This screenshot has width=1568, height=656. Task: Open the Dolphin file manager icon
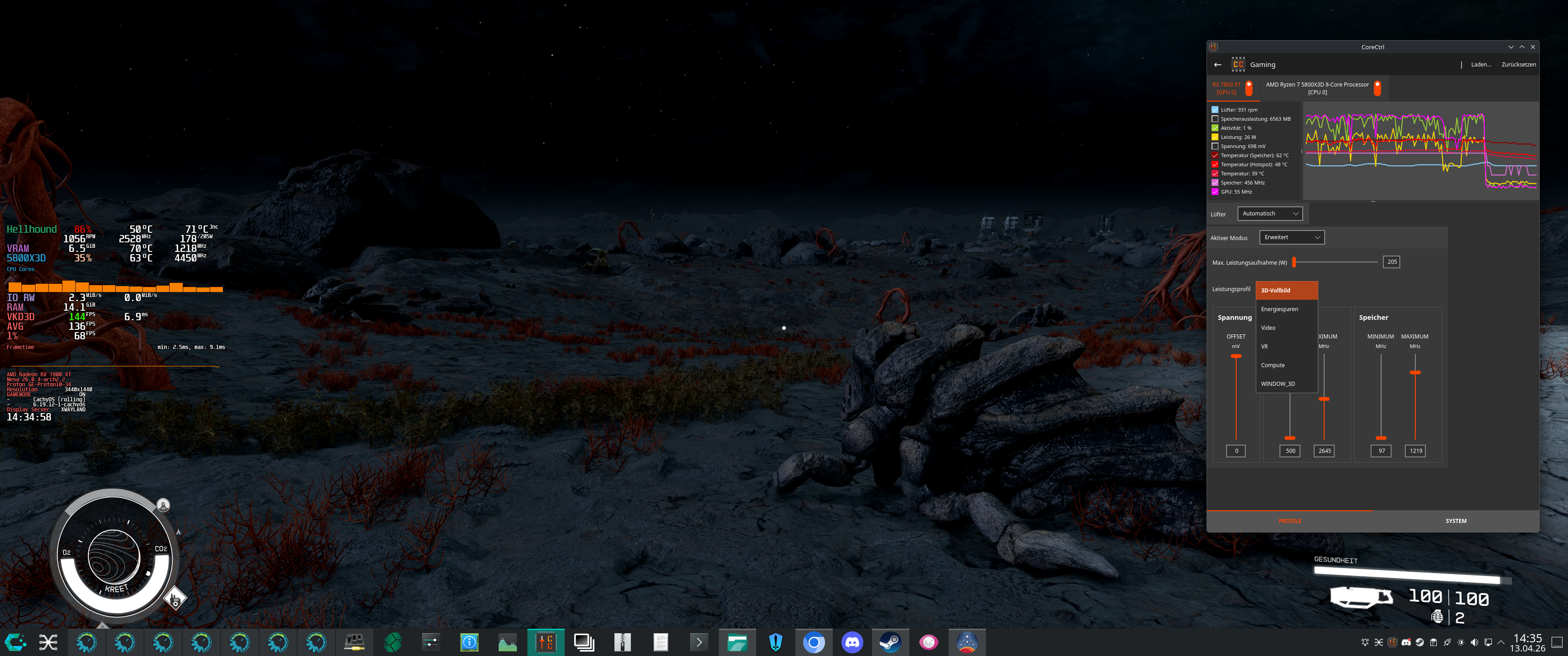(x=737, y=642)
